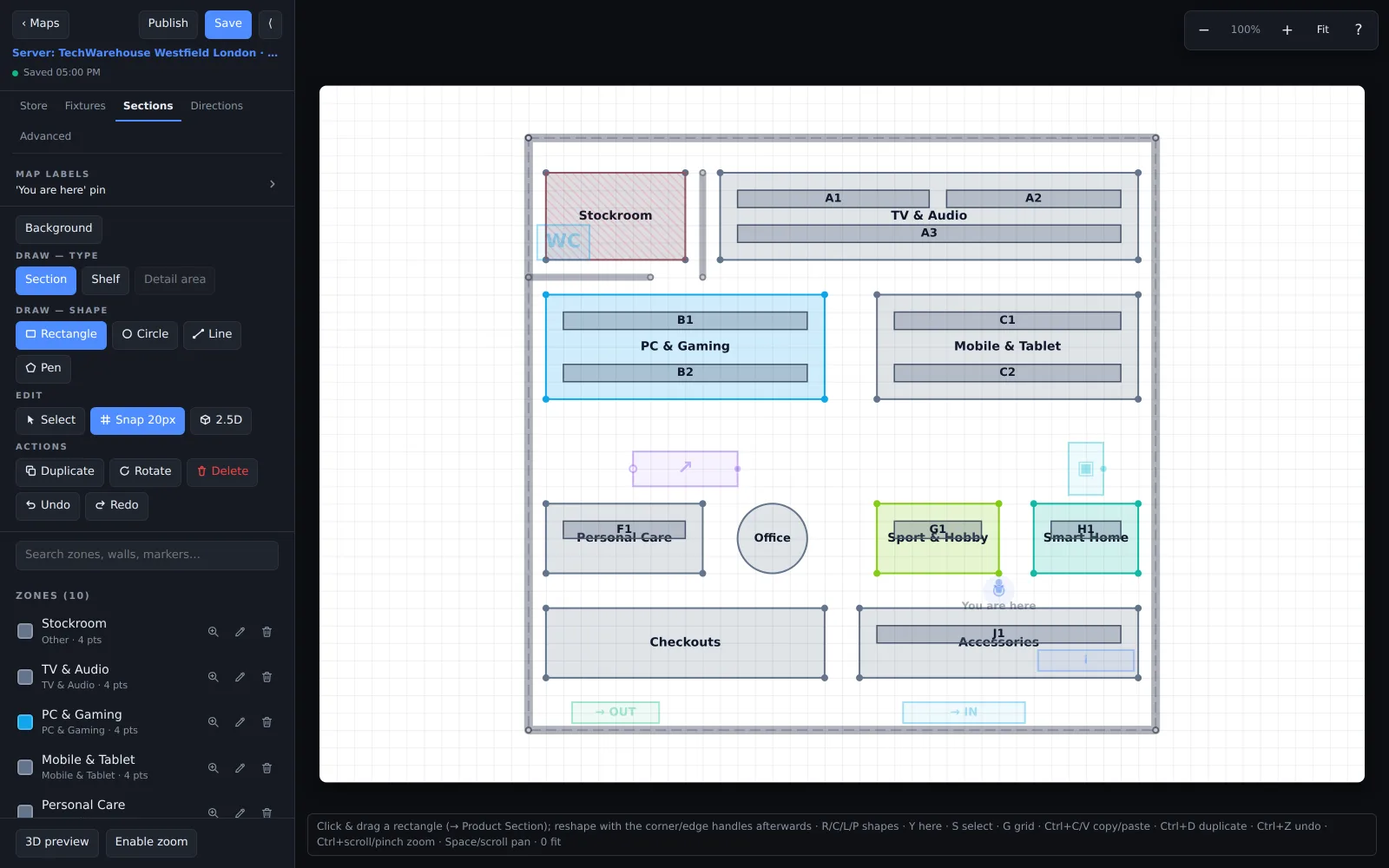The image size is (1389, 868).
Task: Select shelf C1 in Mobile & Tablet
Action: pyautogui.click(x=1007, y=321)
